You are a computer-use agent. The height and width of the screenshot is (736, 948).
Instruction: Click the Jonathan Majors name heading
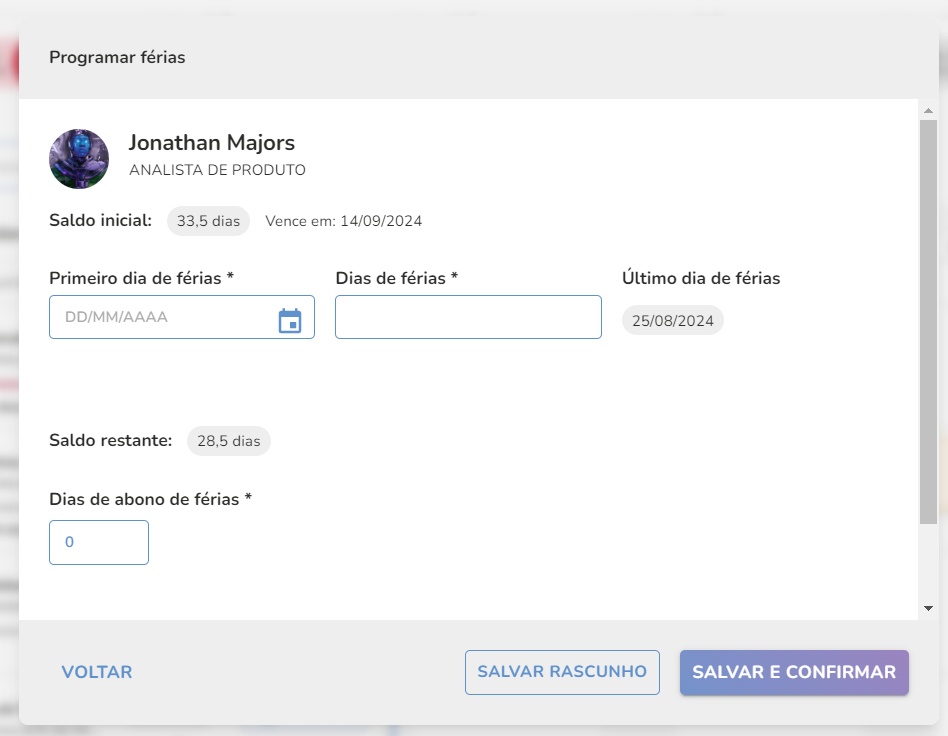[x=212, y=143]
